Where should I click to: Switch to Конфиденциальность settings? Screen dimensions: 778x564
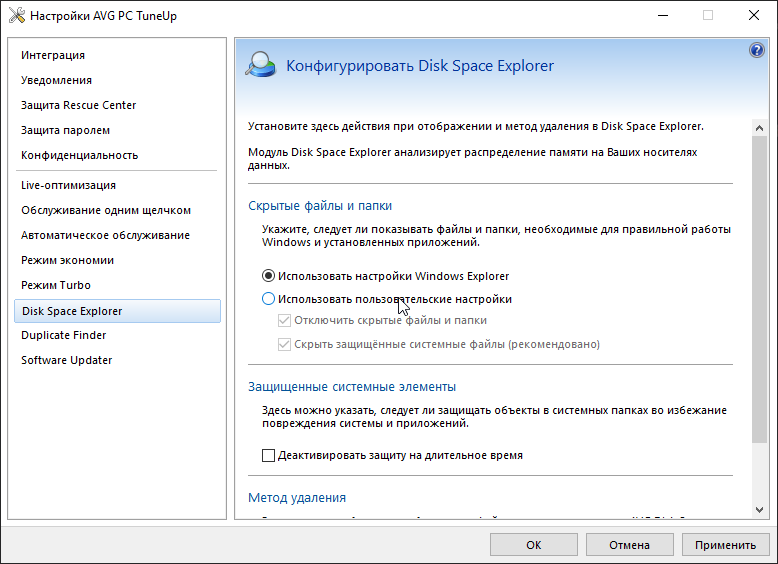pos(79,155)
